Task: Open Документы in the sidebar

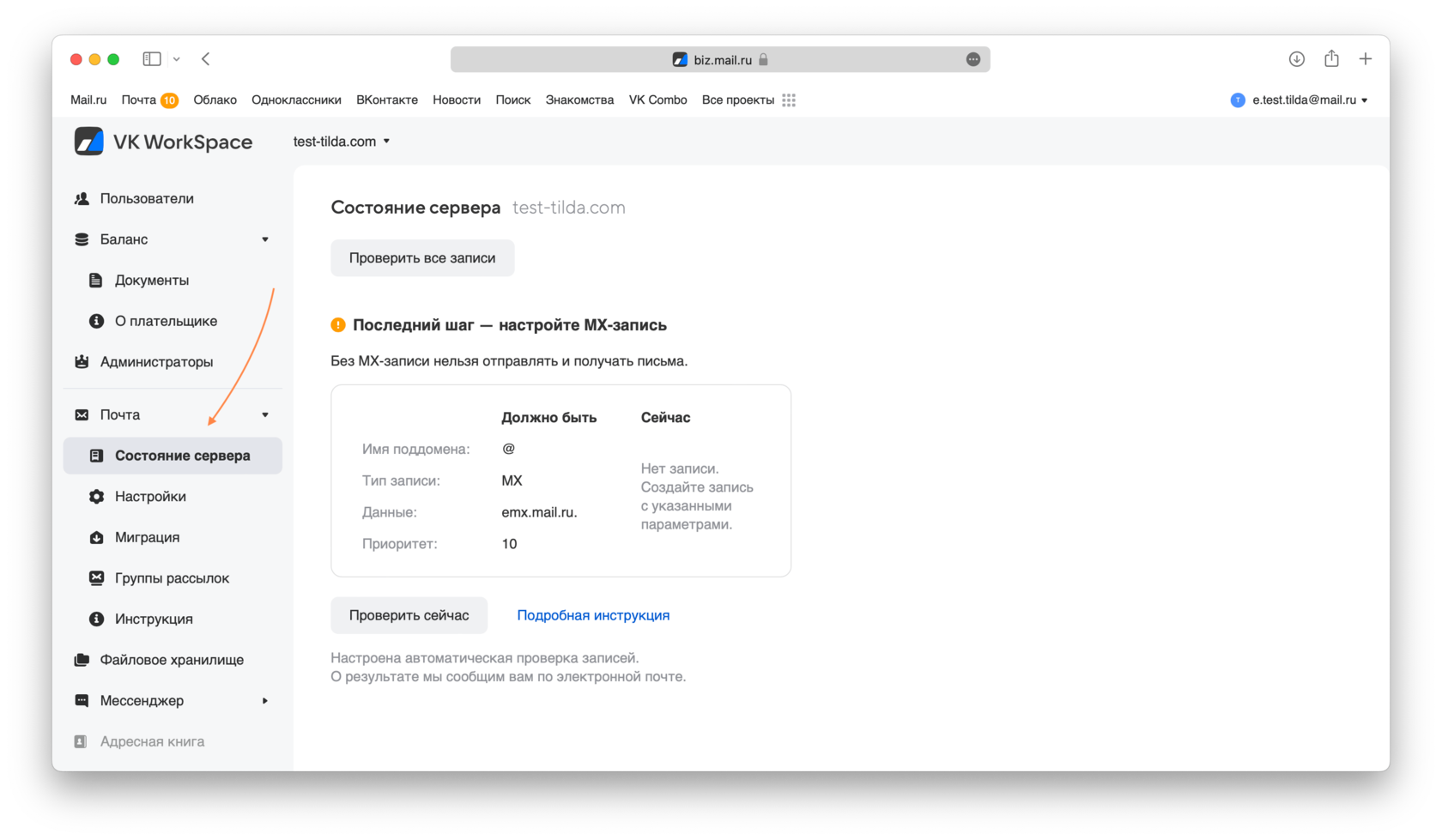Action: (152, 281)
